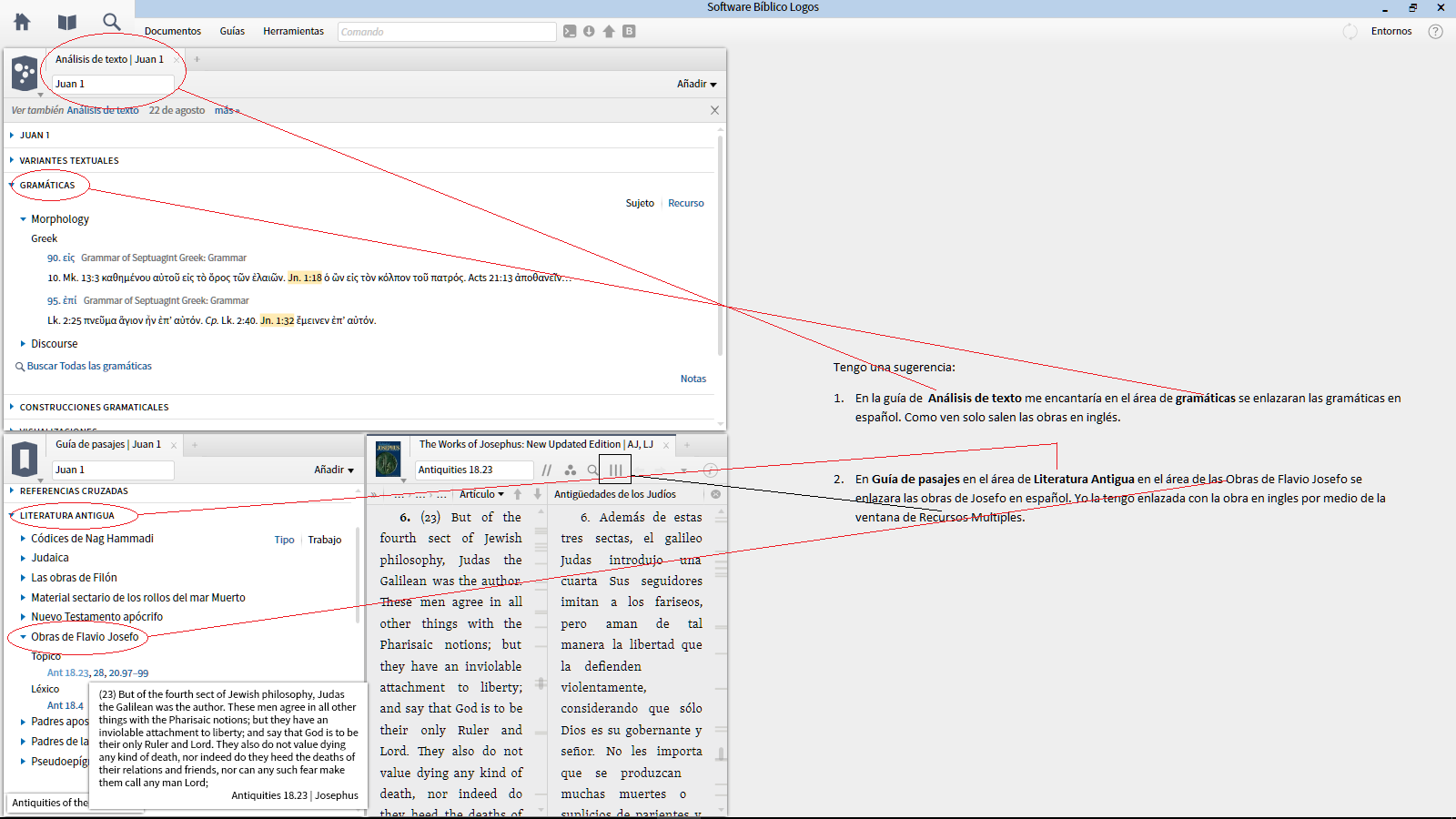
Task: Click the magnifier beside Buscar Todas las gramáticas
Action: coord(20,367)
